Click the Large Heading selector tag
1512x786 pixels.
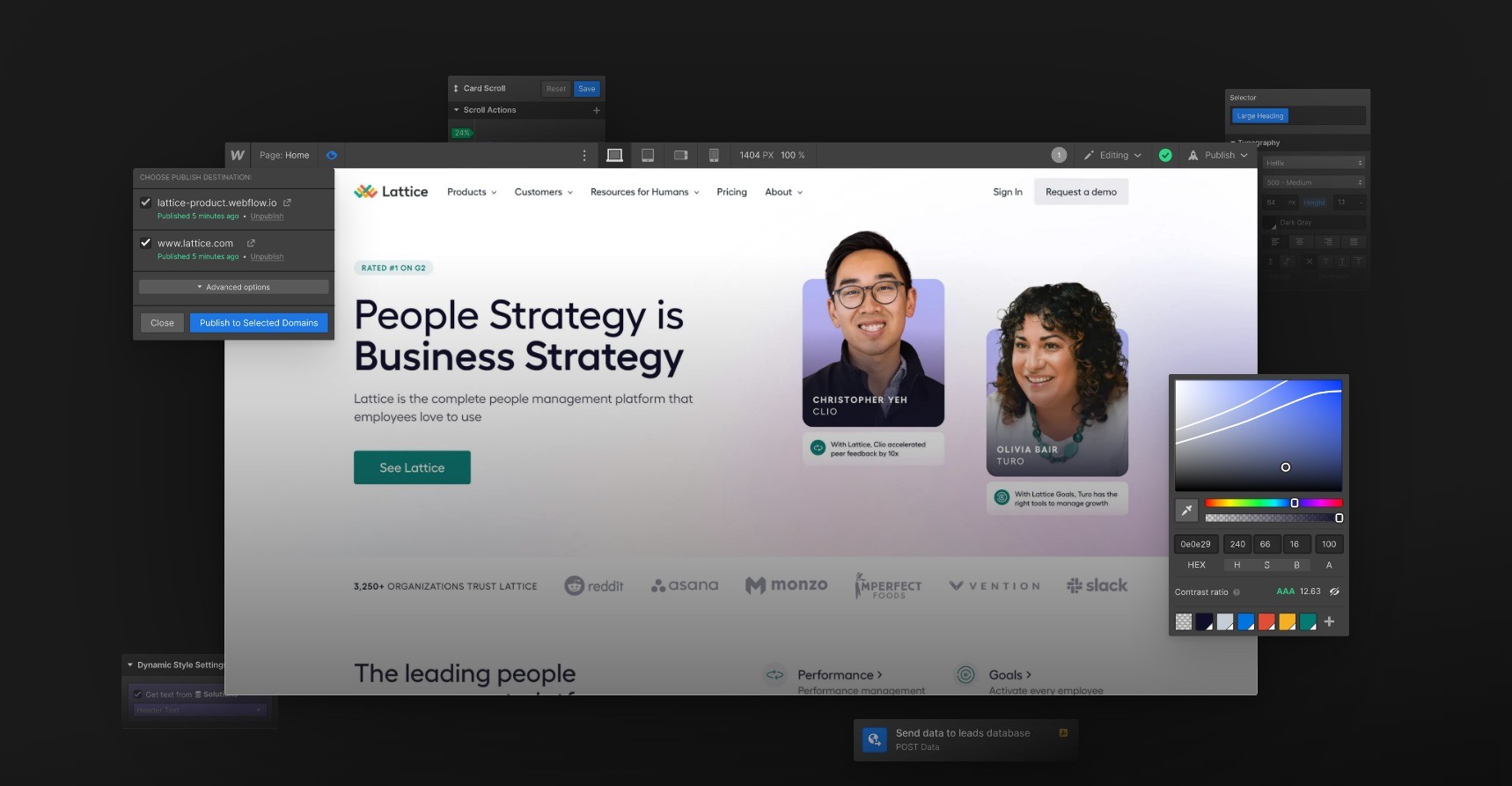[1259, 115]
